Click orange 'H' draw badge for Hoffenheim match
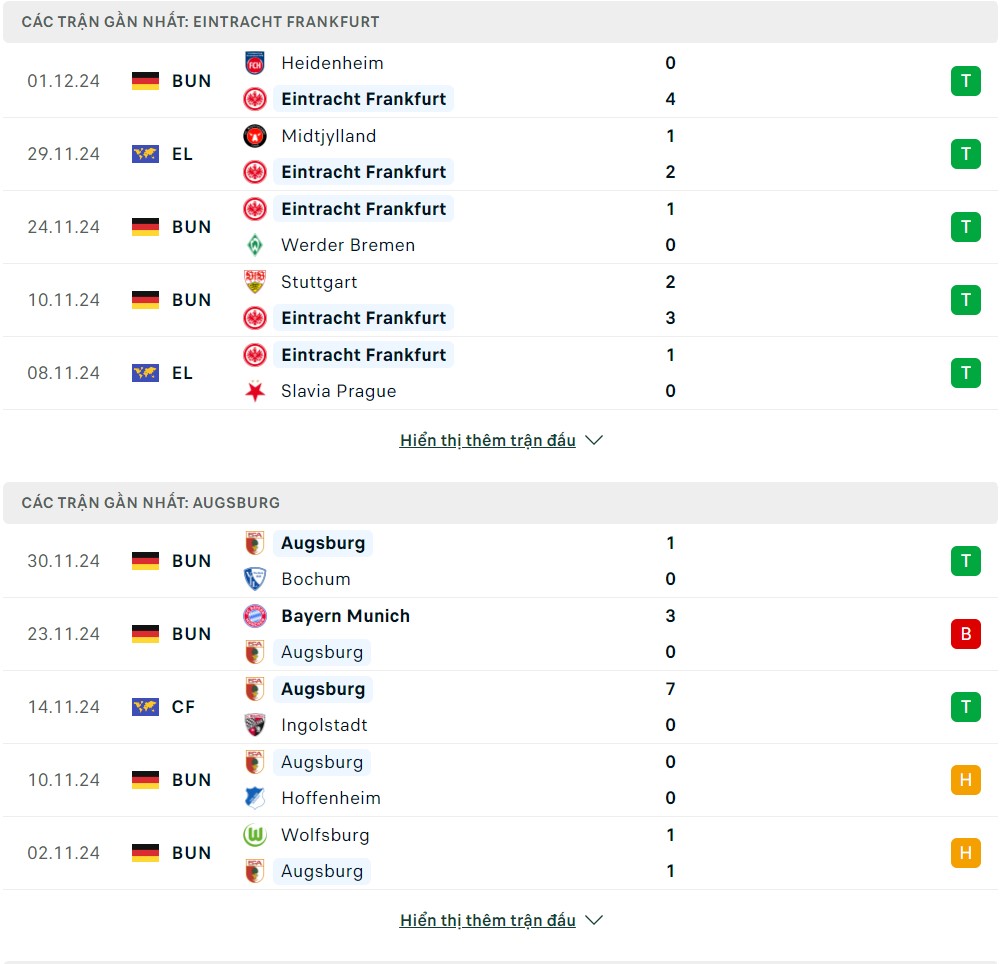 (x=965, y=780)
